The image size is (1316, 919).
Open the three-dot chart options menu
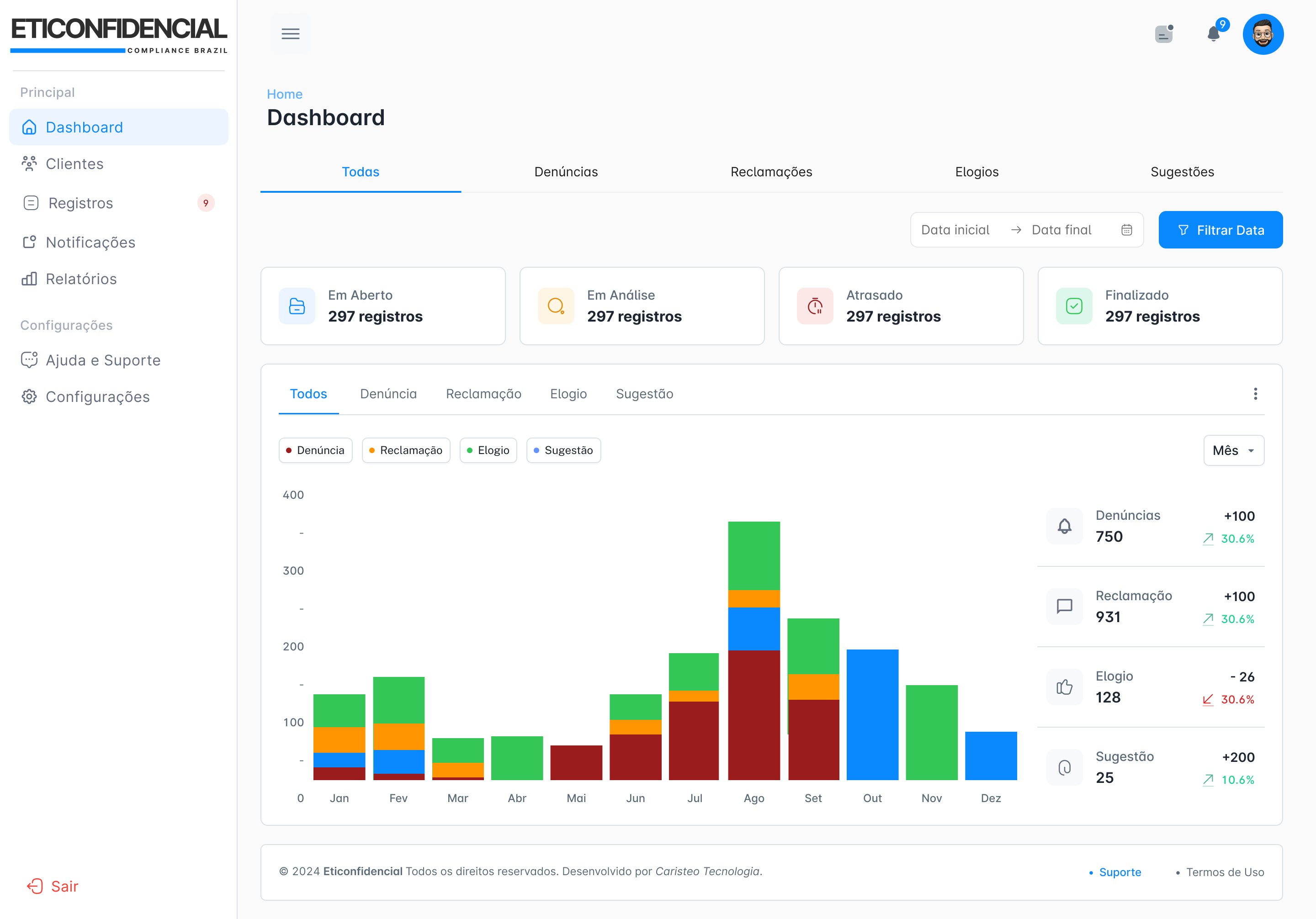click(x=1255, y=394)
